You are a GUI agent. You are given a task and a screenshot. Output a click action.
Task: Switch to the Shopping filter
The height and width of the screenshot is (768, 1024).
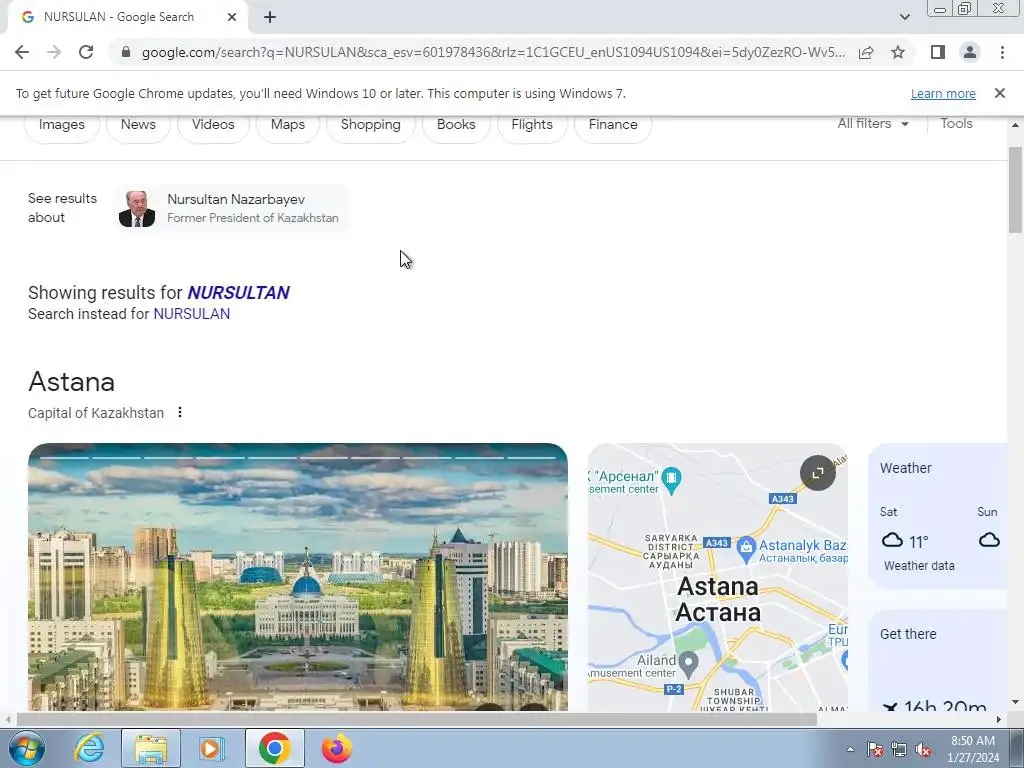370,124
